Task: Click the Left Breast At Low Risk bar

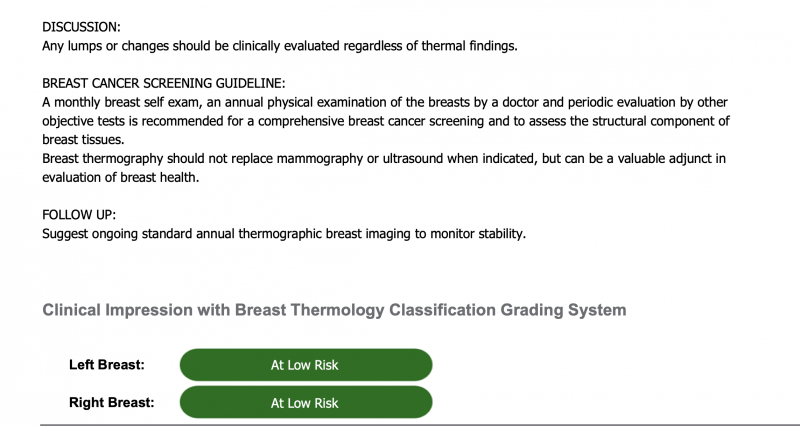Action: [305, 365]
